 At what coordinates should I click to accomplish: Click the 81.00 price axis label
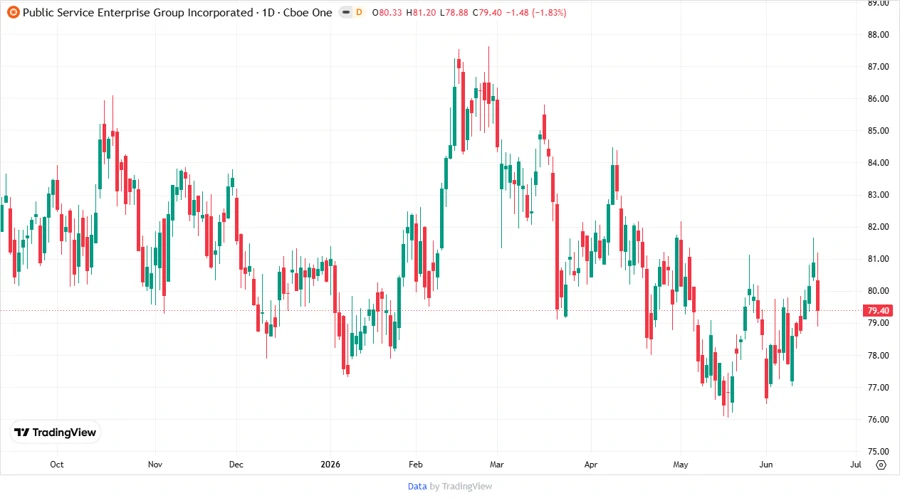pos(878,259)
